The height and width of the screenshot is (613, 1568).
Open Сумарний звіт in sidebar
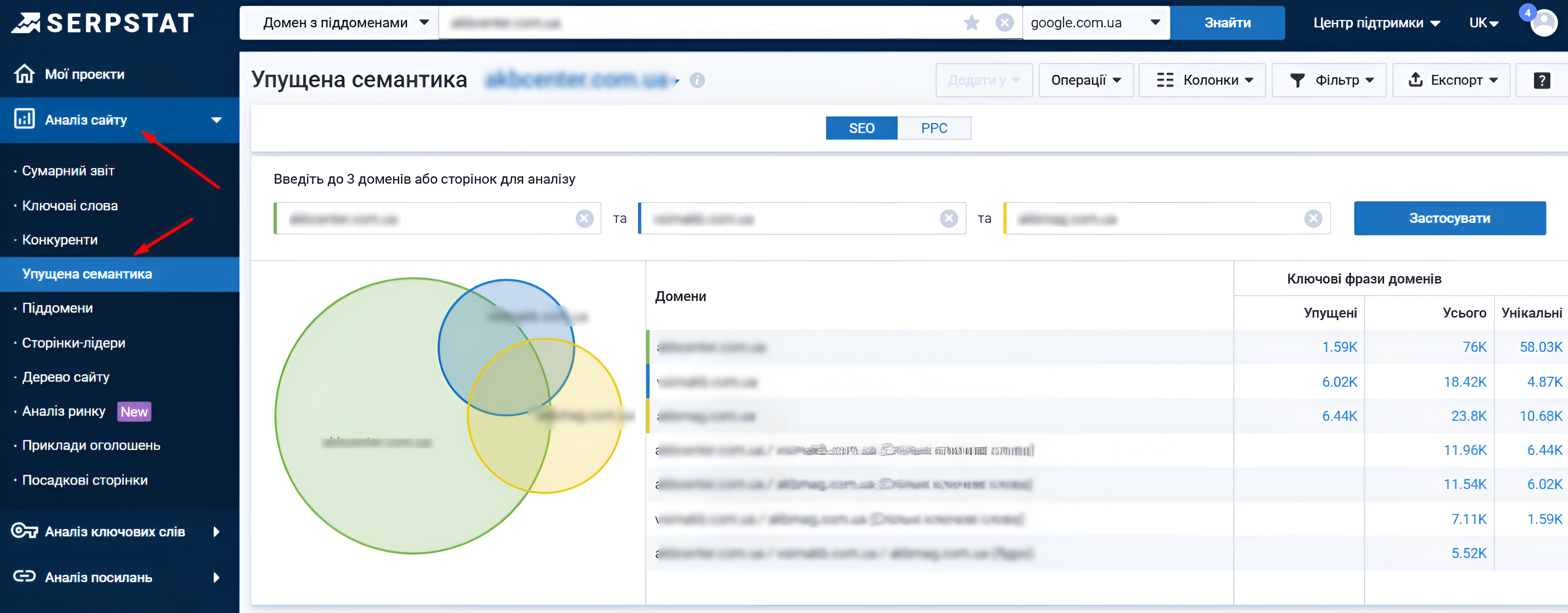coord(68,171)
